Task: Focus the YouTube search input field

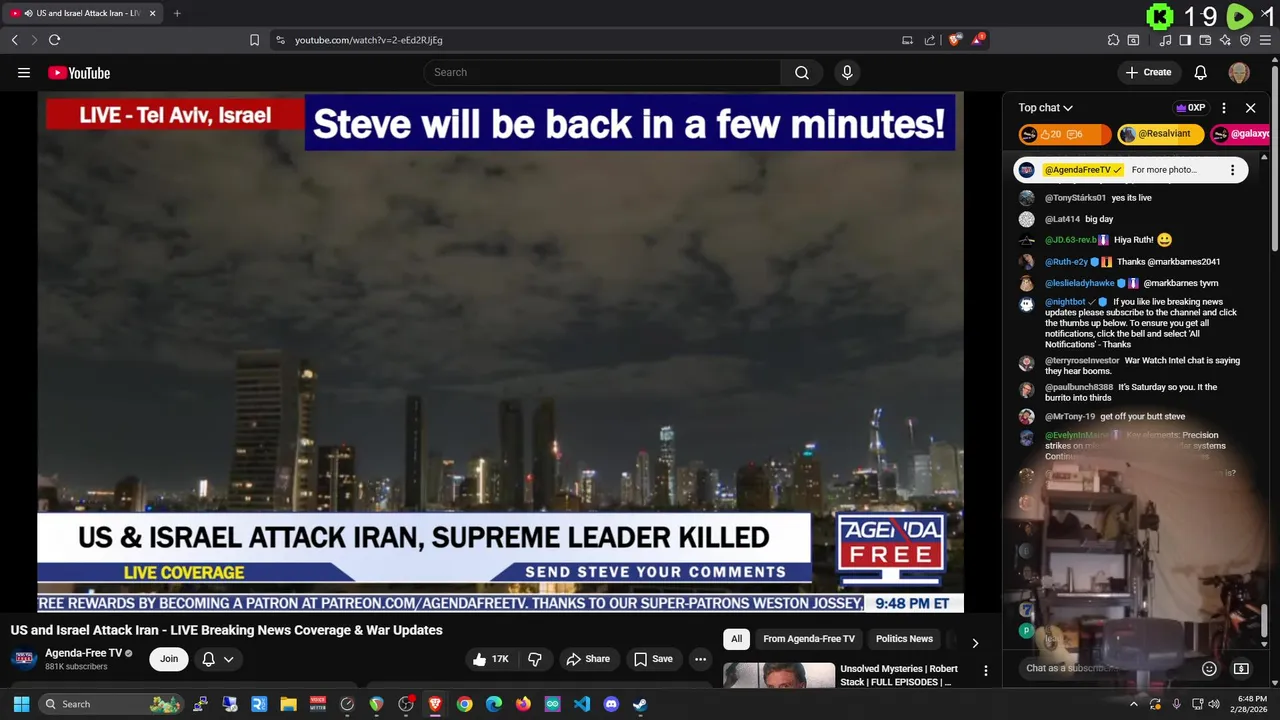Action: pyautogui.click(x=603, y=72)
